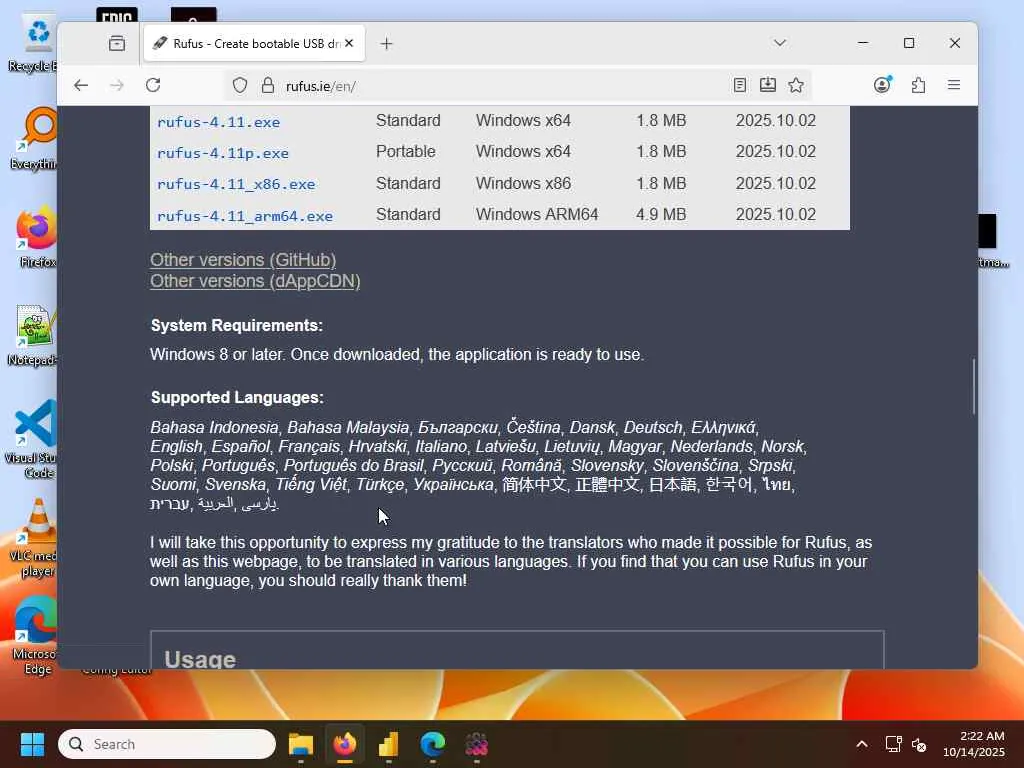Image resolution: width=1024 pixels, height=768 pixels.
Task: Bookmark this page with the star
Action: click(x=795, y=86)
